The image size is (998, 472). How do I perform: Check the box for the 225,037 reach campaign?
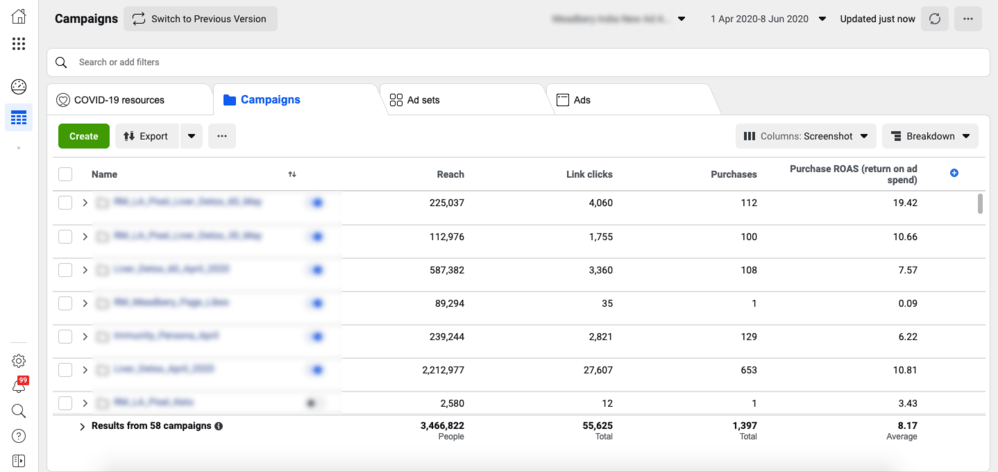[x=65, y=203]
